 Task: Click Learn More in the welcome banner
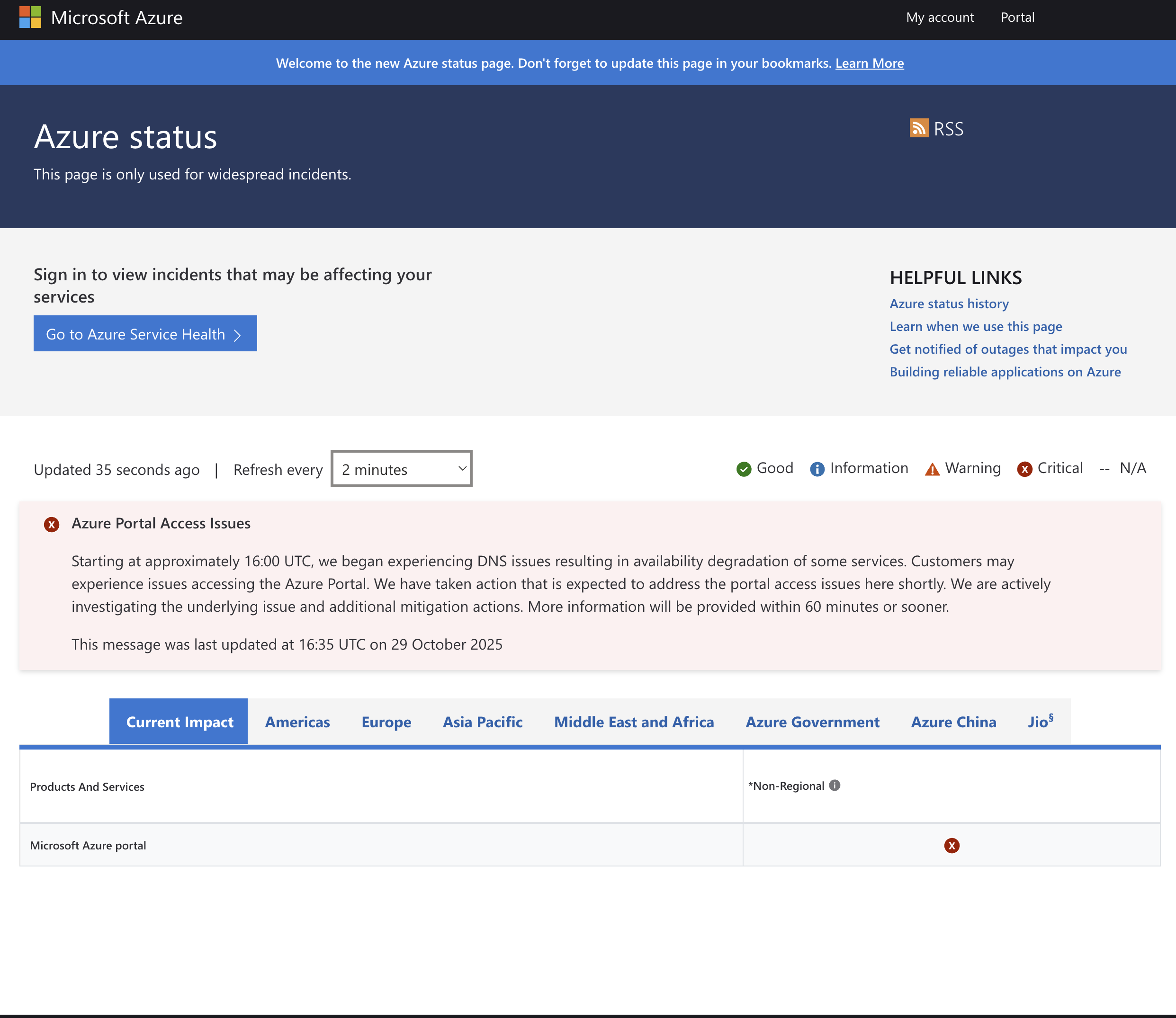869,63
